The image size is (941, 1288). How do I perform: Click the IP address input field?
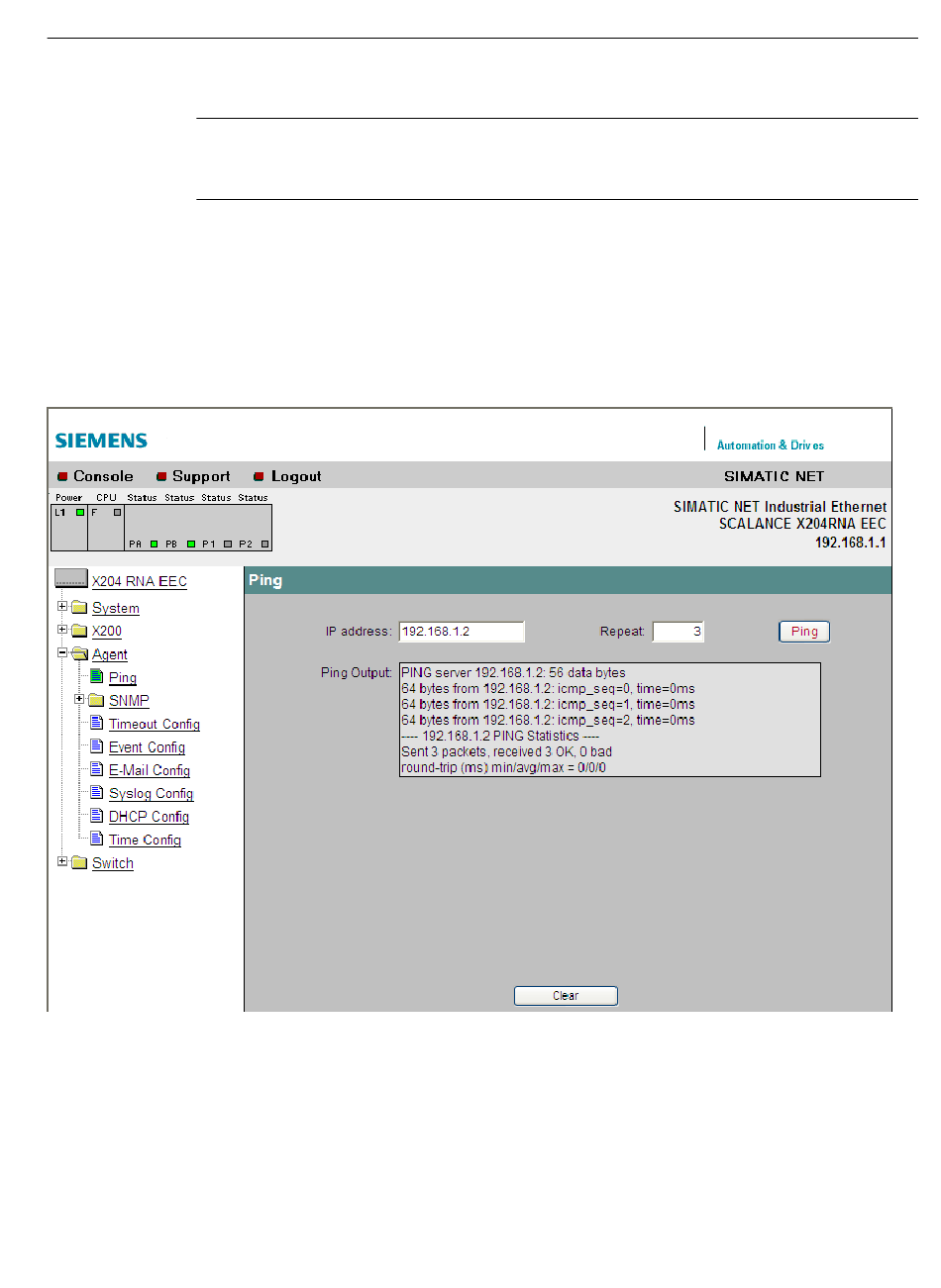click(x=462, y=632)
